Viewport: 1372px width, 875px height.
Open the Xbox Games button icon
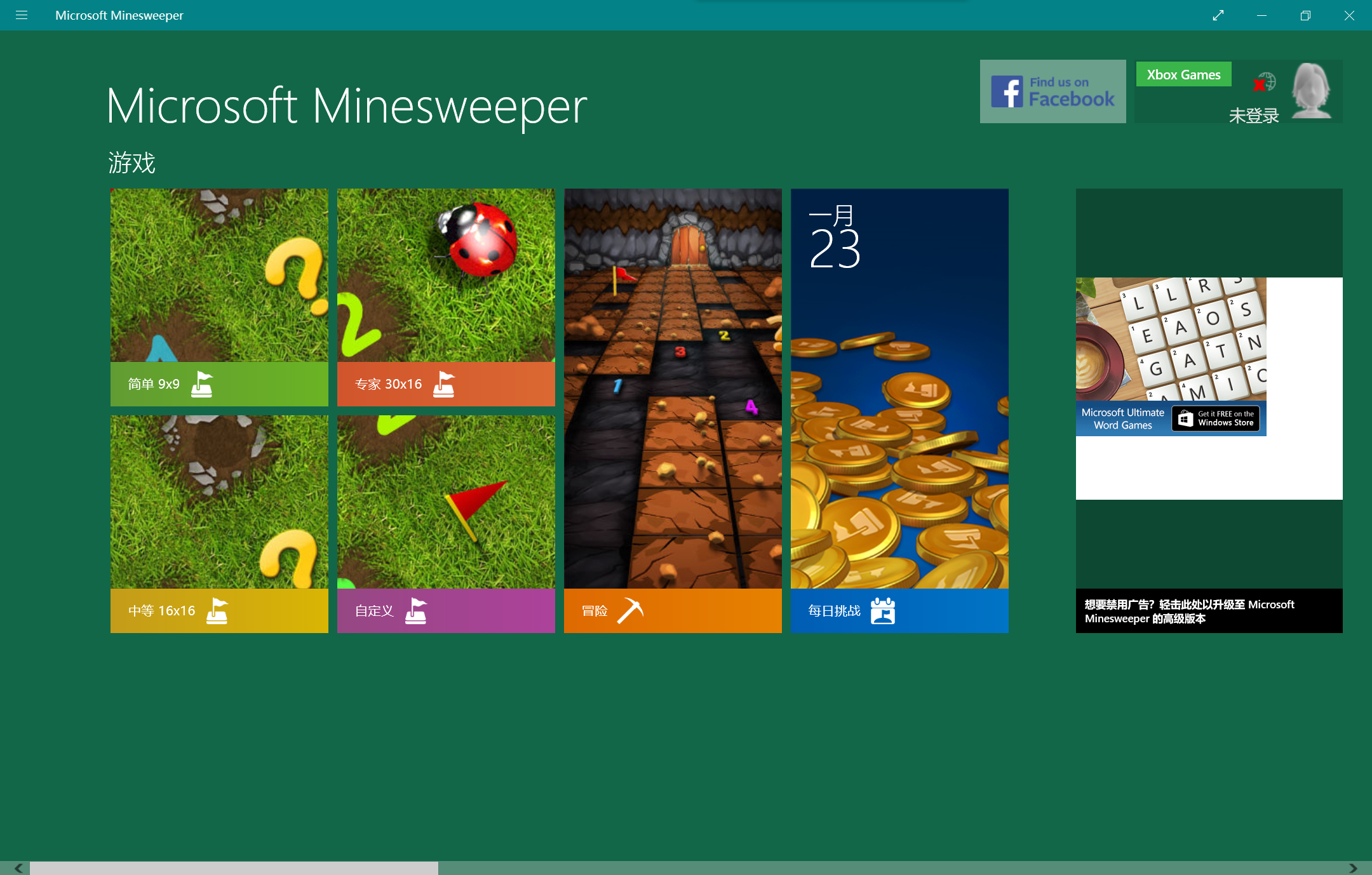point(1183,75)
